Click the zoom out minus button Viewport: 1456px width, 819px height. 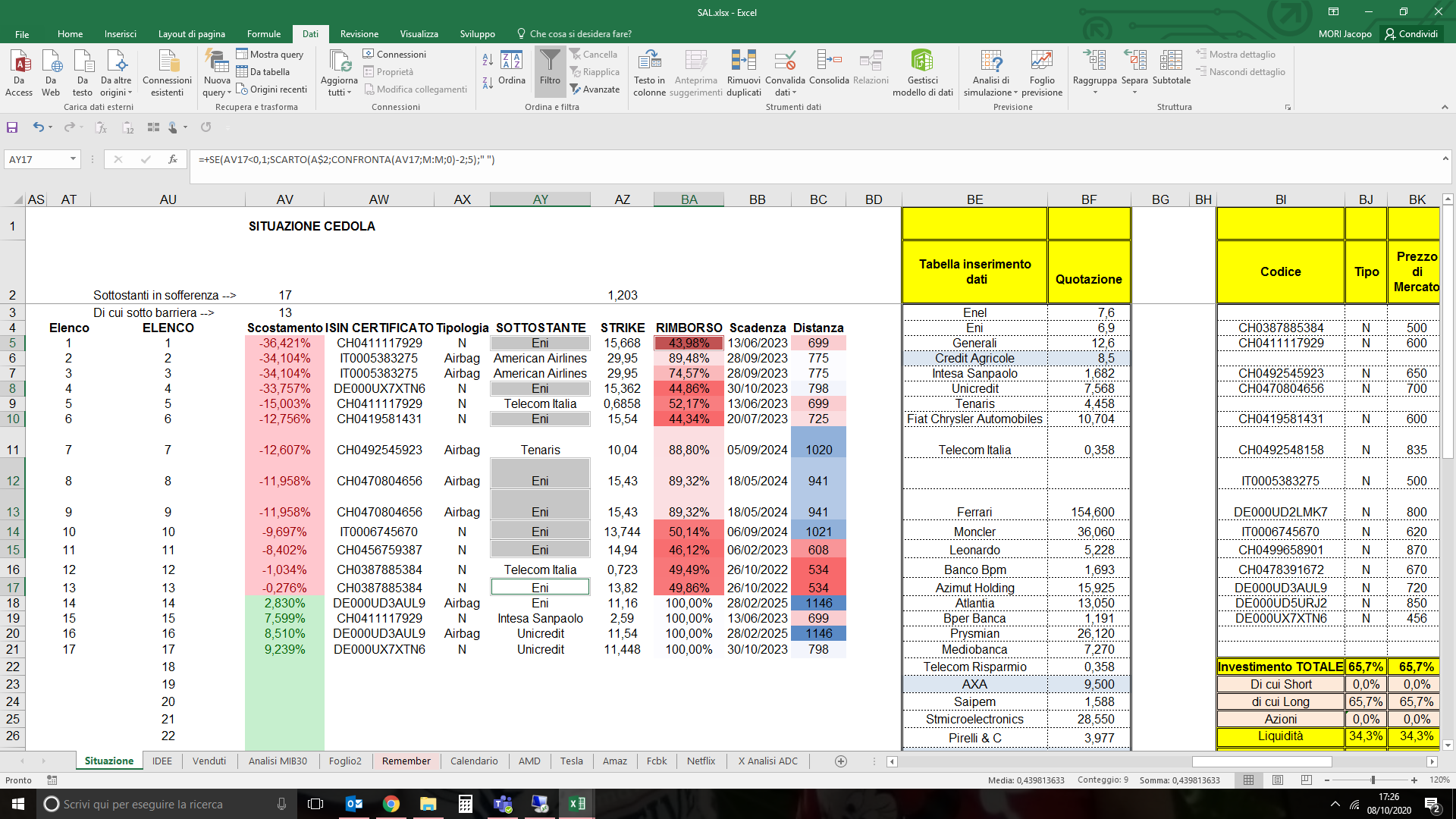coord(1327,780)
